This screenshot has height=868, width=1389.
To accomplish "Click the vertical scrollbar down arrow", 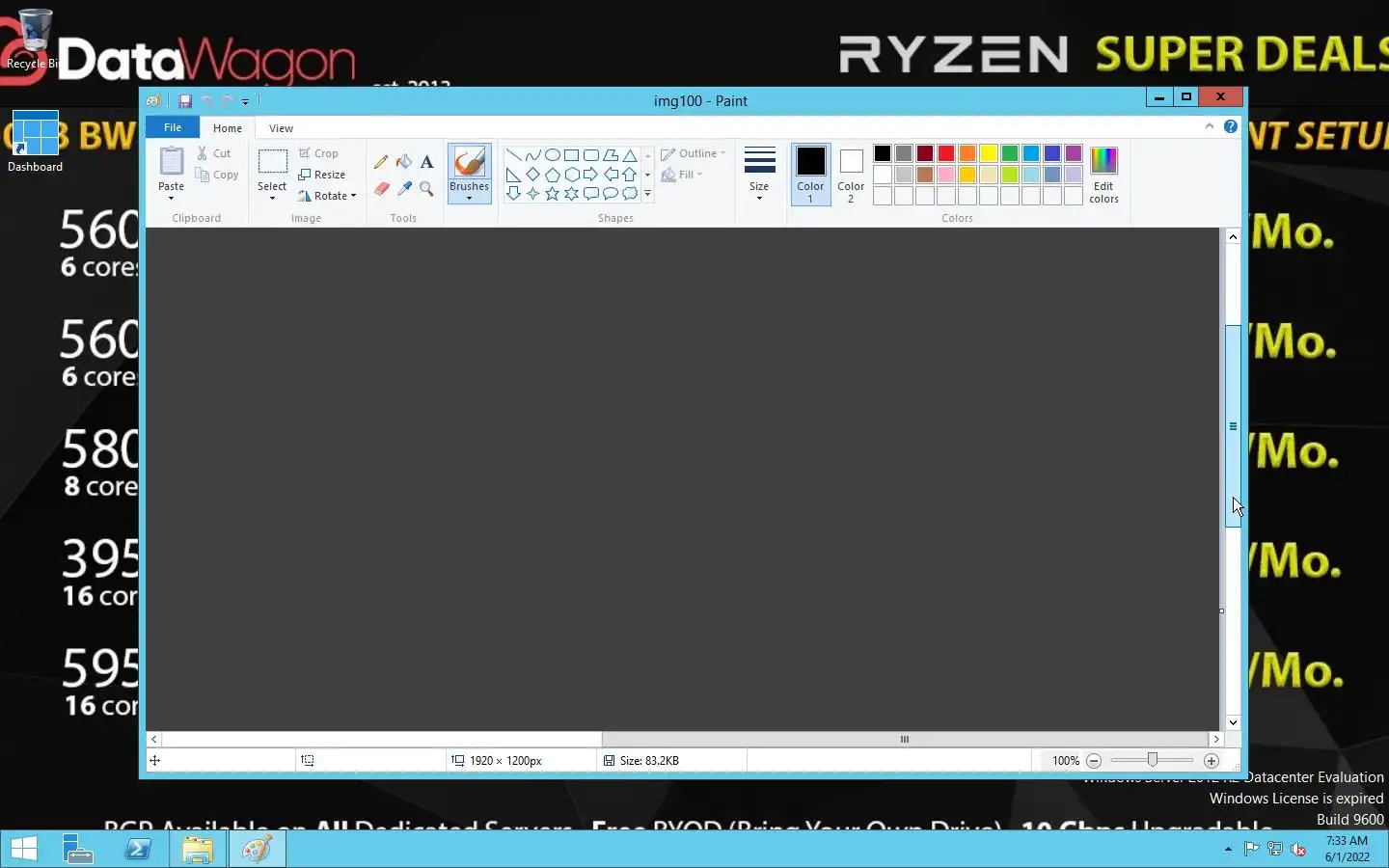I will point(1233,722).
